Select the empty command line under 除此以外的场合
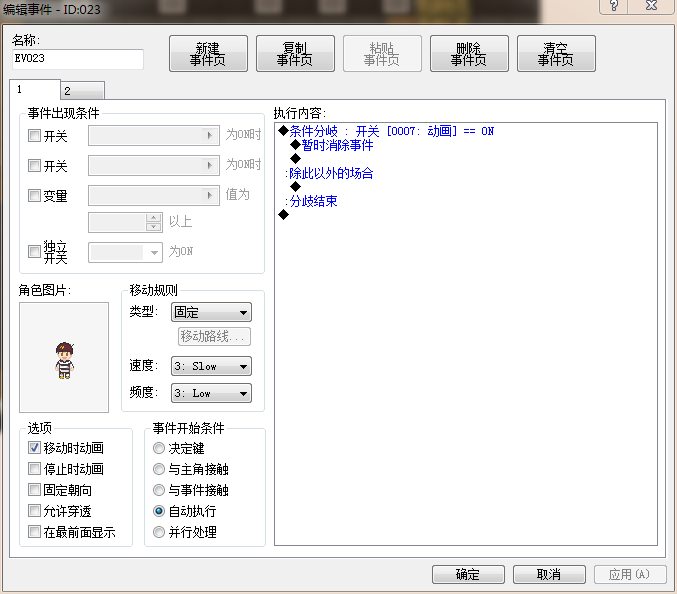The height and width of the screenshot is (594, 677). pos(295,187)
